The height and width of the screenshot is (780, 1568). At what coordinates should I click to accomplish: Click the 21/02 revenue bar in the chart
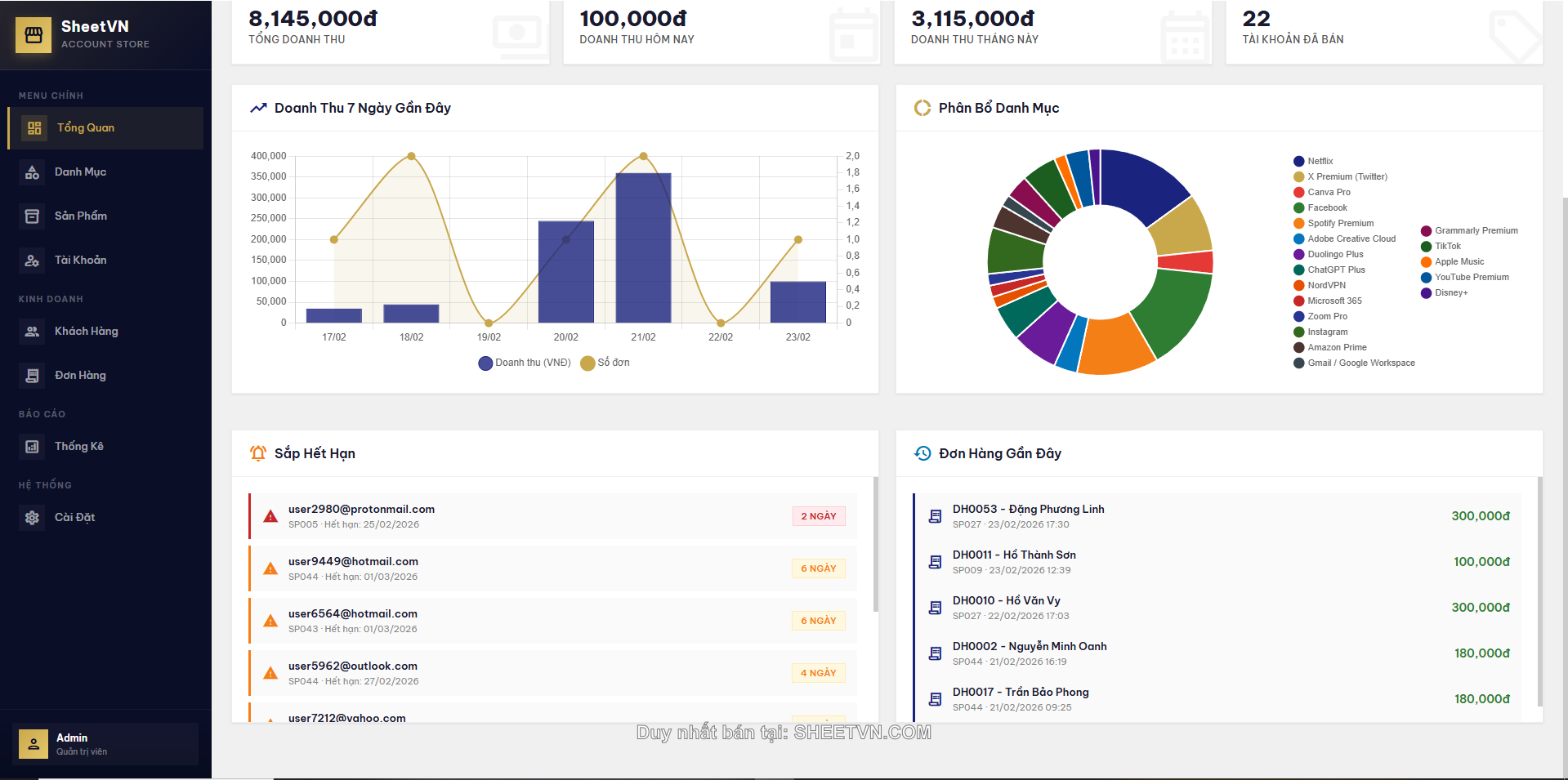point(643,247)
